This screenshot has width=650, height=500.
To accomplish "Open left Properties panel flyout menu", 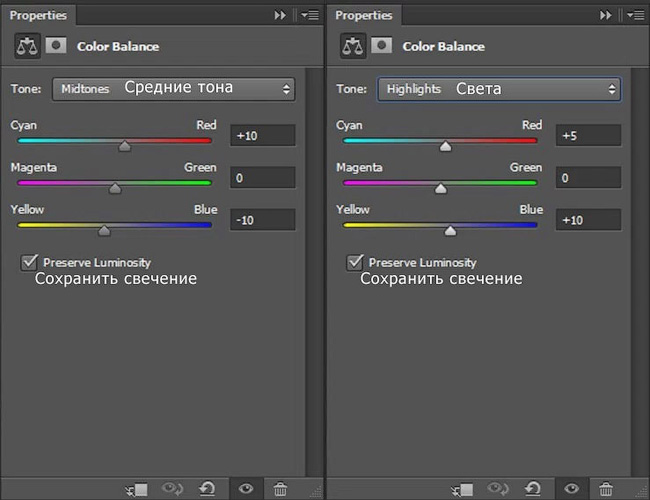I will [310, 15].
